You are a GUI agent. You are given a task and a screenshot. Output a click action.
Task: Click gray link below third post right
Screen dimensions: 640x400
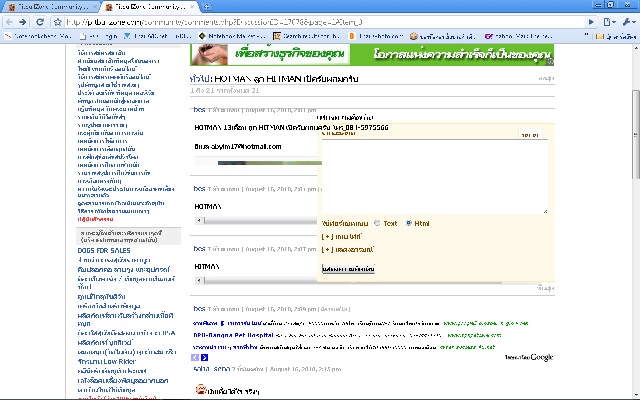pyautogui.click(x=546, y=288)
